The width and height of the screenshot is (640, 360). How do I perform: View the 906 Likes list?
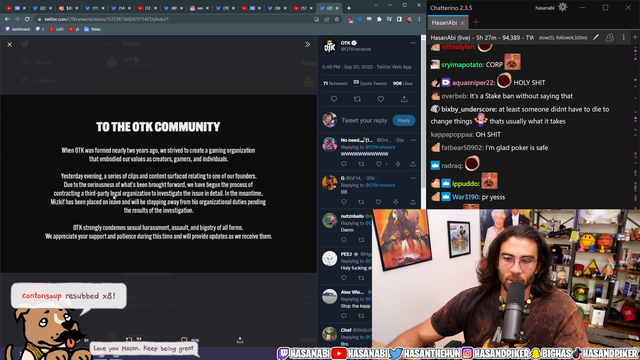(x=403, y=83)
